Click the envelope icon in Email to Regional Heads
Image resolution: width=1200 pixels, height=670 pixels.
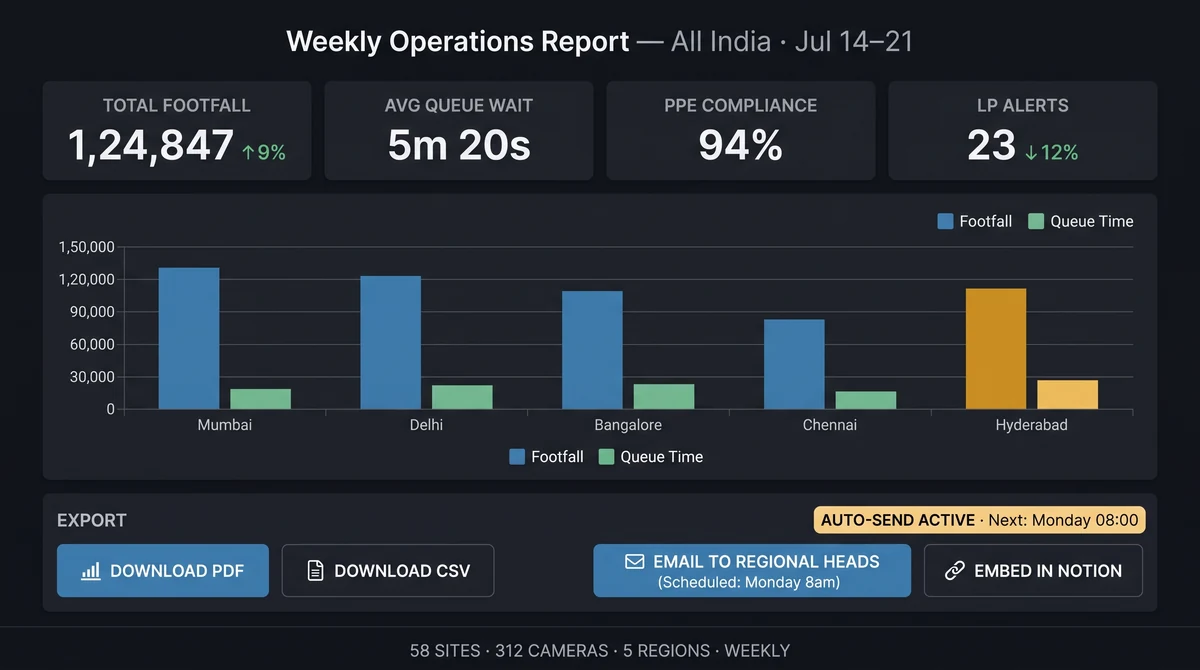click(x=634, y=562)
